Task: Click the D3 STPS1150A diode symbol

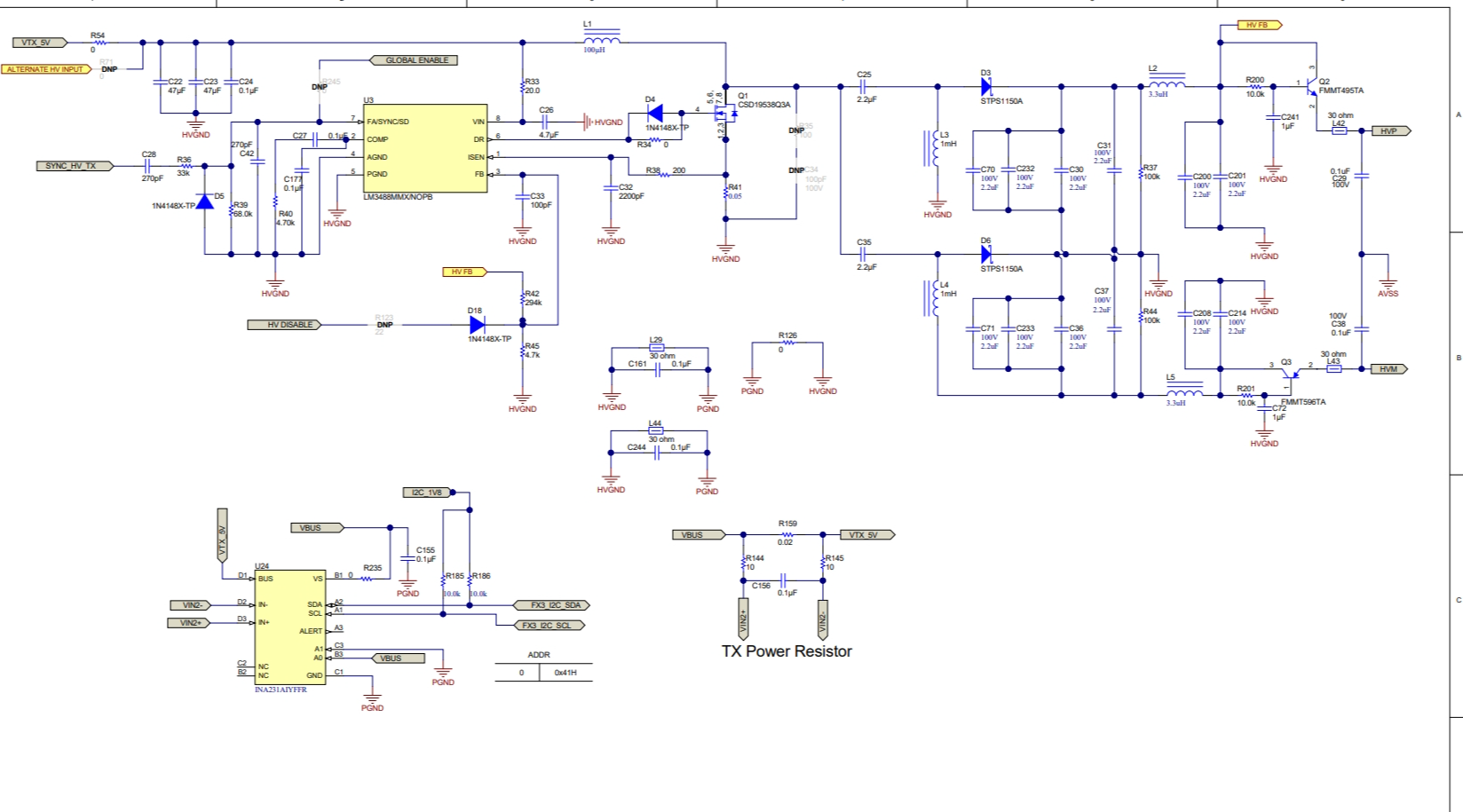Action: tap(986, 86)
